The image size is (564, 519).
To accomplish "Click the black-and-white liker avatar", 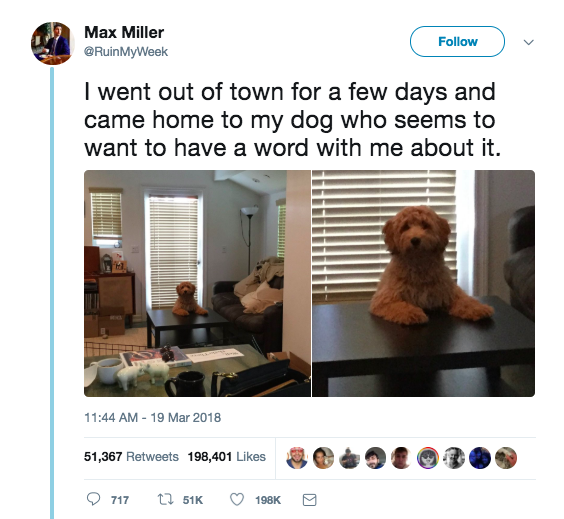I will tap(454, 458).
